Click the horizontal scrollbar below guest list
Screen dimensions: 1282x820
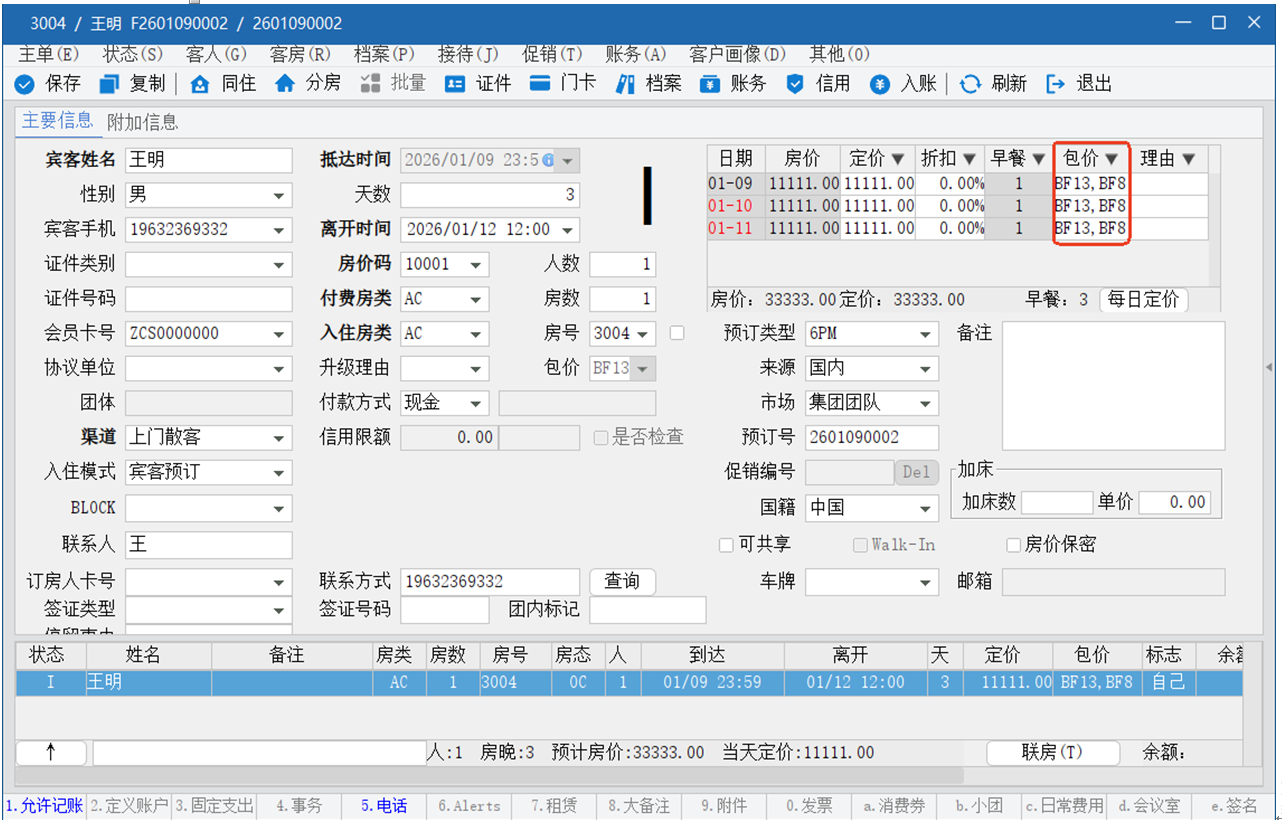(x=490, y=775)
